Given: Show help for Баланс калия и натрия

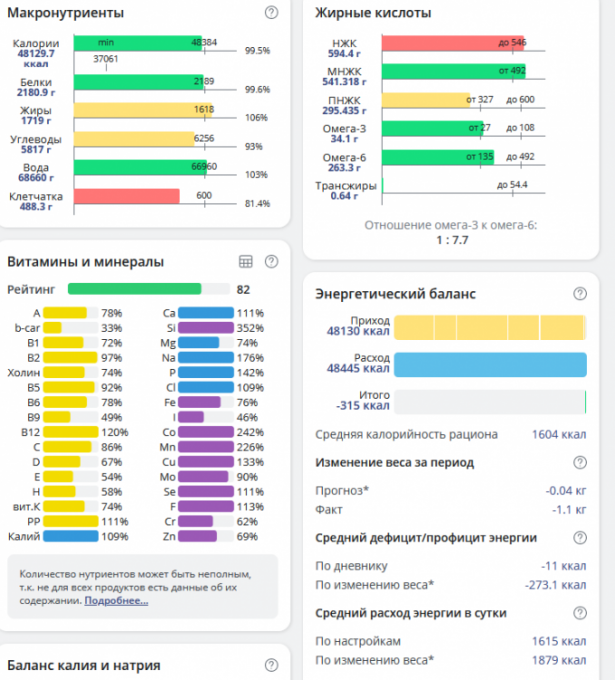Looking at the screenshot, I should click(x=271, y=665).
